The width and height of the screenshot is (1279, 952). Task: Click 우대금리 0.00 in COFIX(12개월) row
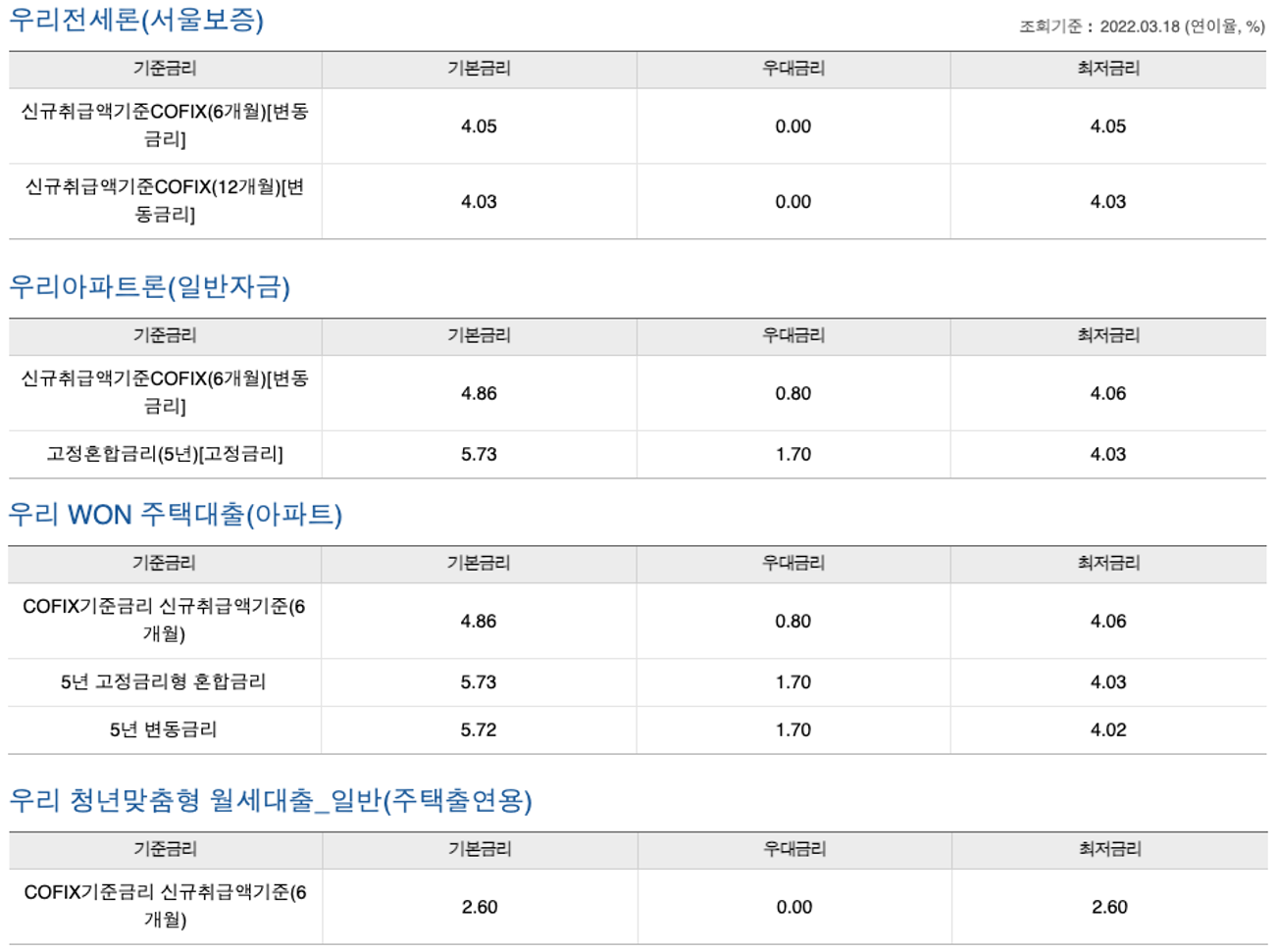click(793, 202)
